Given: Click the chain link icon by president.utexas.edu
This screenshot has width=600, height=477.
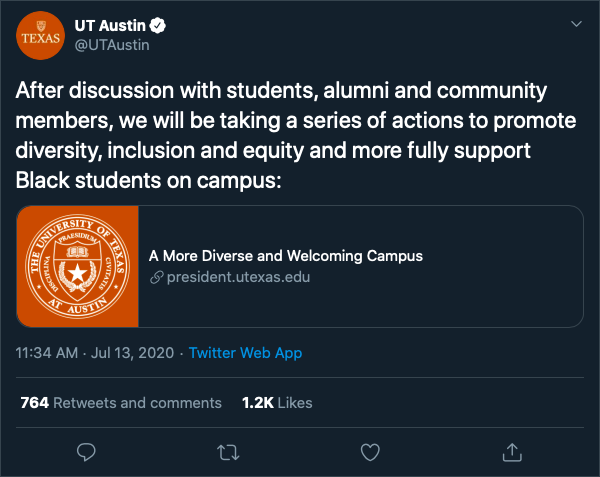Looking at the screenshot, I should (x=157, y=277).
